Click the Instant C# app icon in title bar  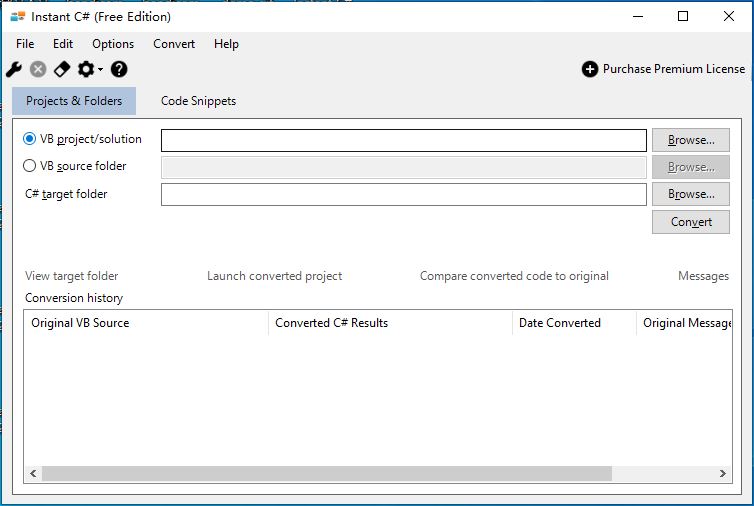coord(17,16)
